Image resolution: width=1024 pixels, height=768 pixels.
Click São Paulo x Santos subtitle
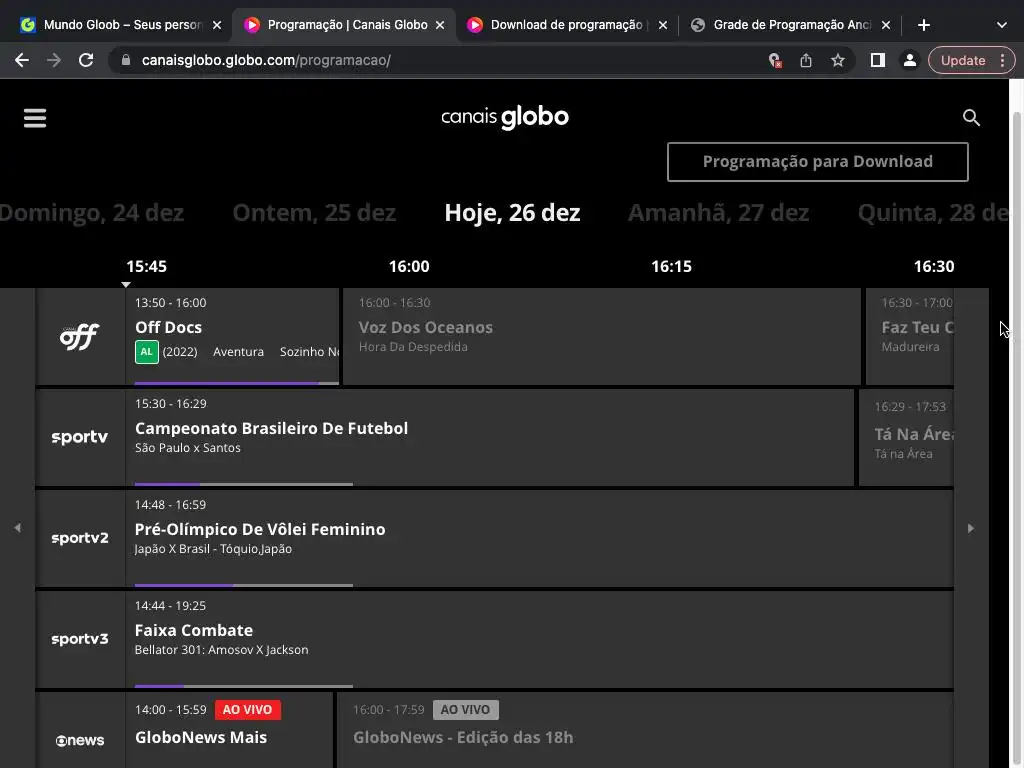click(x=187, y=448)
